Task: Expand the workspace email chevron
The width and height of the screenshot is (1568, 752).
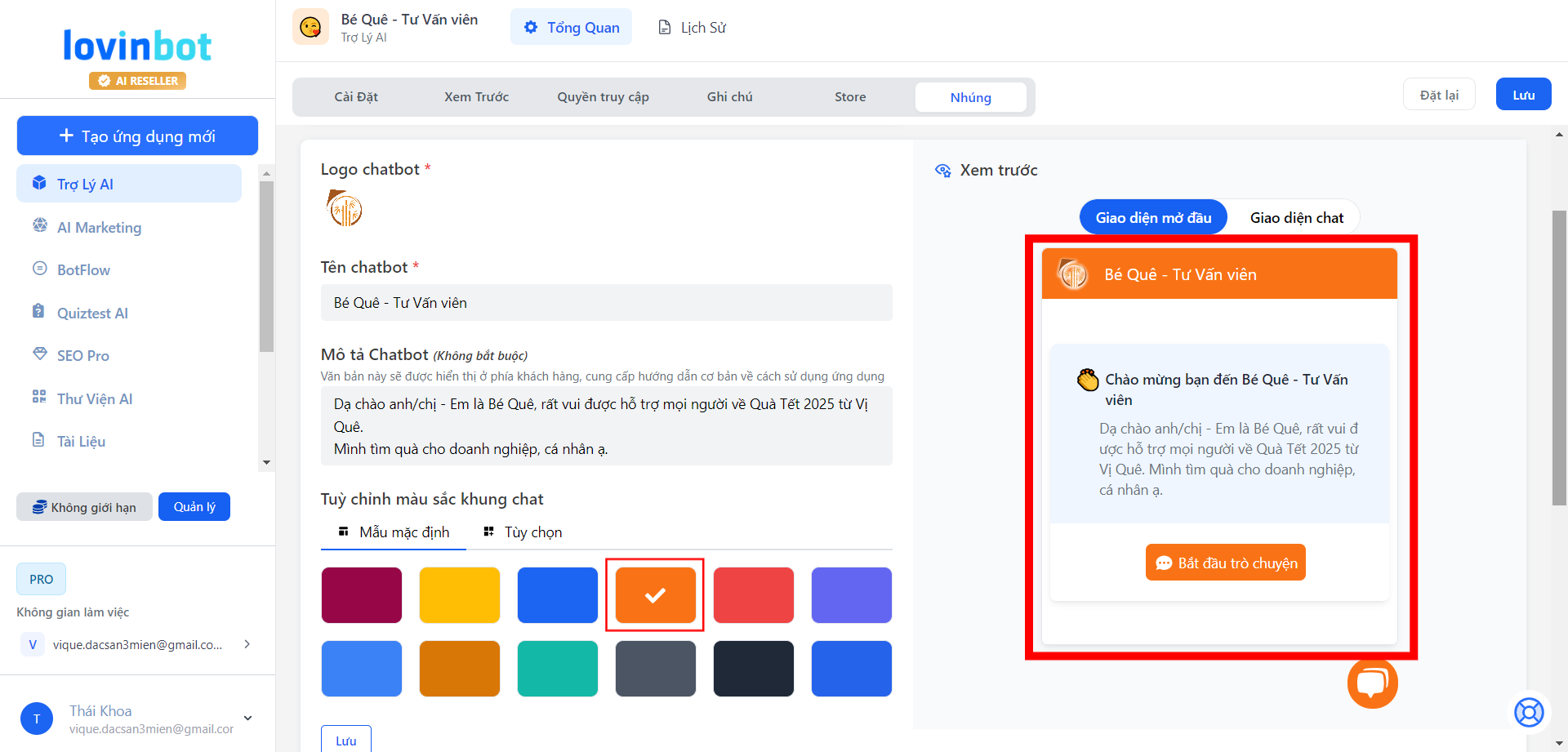Action: 247,644
